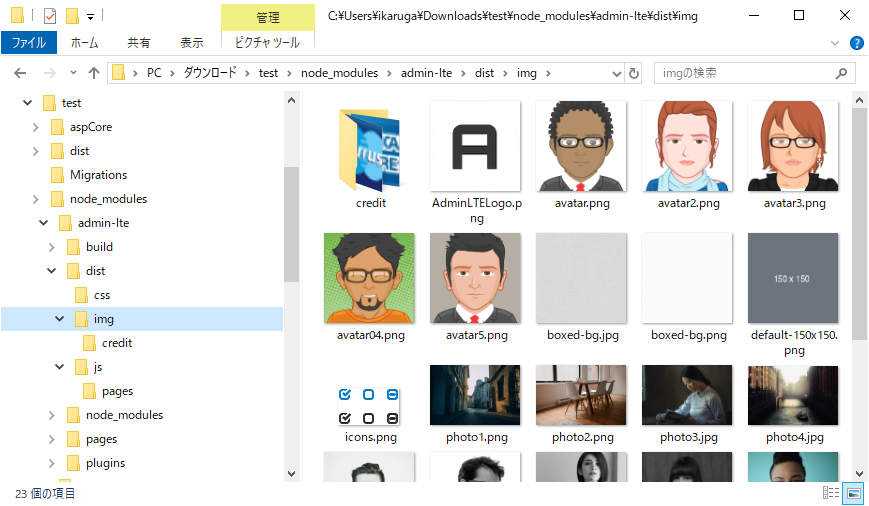The width and height of the screenshot is (869, 506).
Task: Click navigation pane scroll up arrow
Action: tap(292, 100)
